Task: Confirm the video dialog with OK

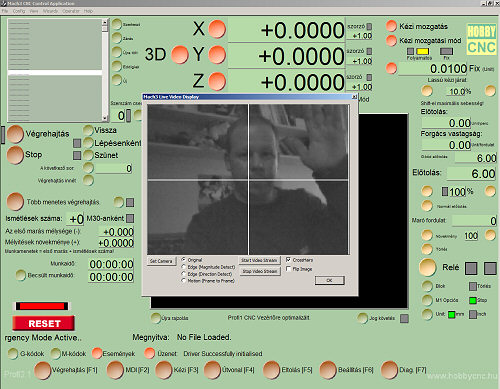Action: click(329, 280)
